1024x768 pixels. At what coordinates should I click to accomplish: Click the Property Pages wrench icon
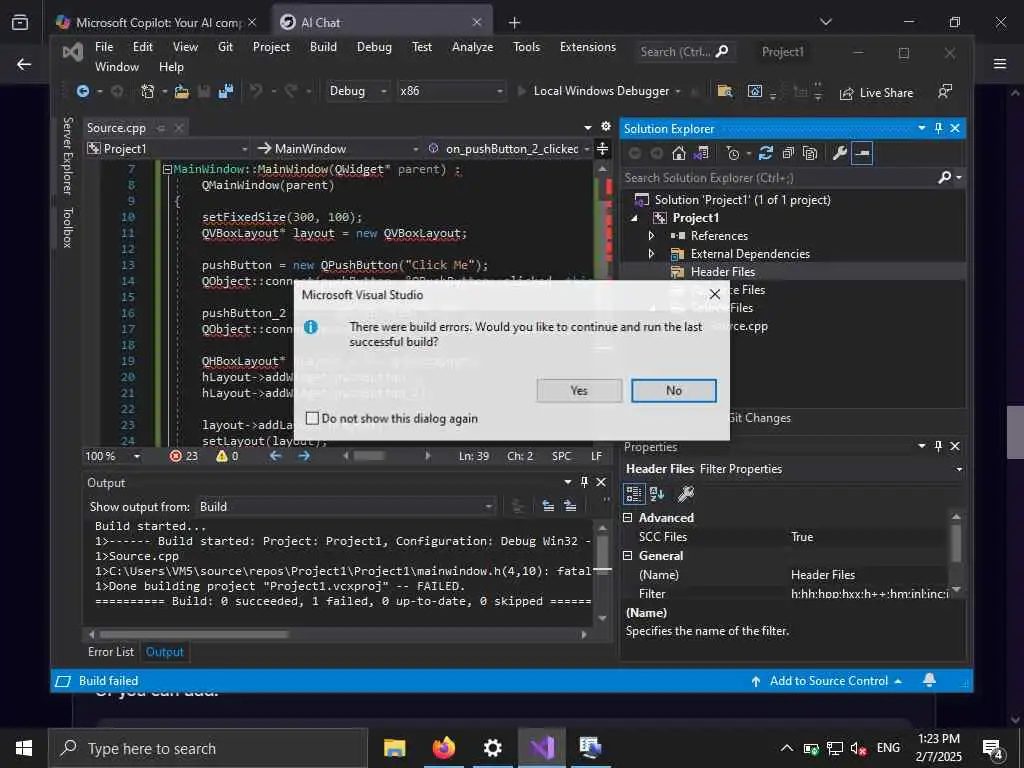686,494
